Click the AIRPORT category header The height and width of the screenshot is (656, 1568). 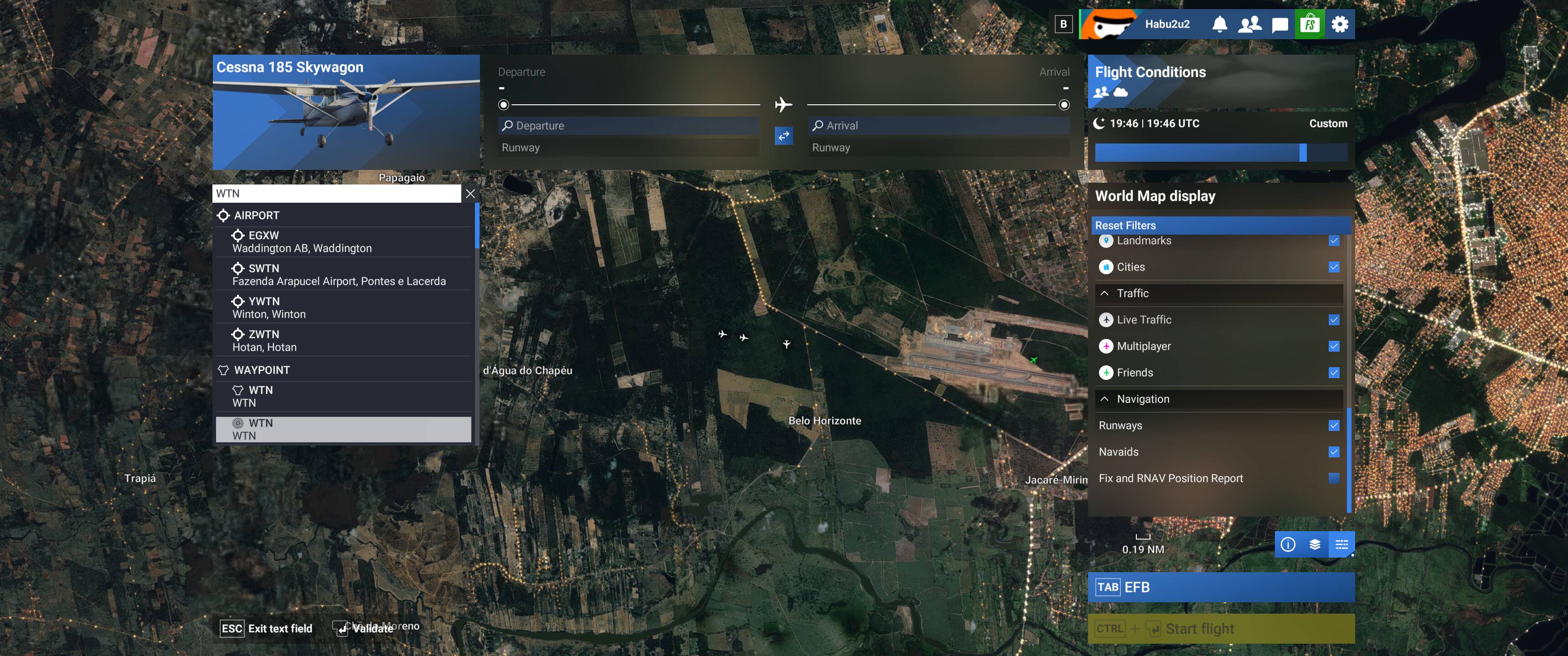click(343, 215)
